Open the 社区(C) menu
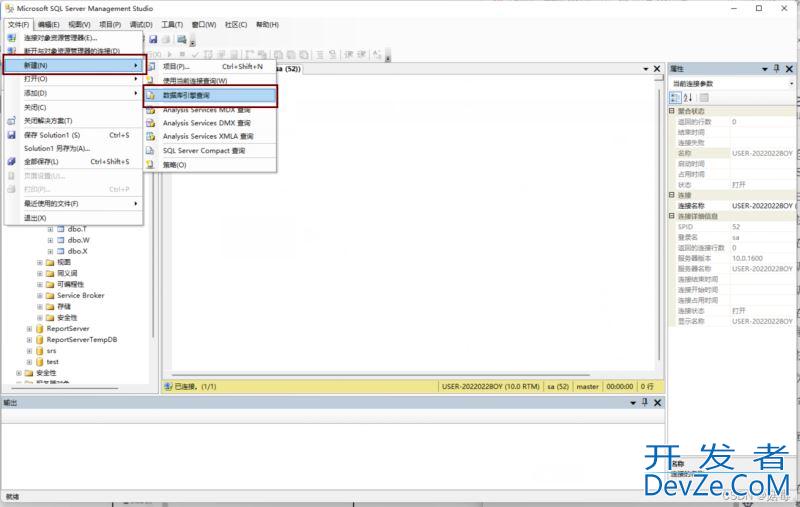800x507 pixels. (x=236, y=24)
